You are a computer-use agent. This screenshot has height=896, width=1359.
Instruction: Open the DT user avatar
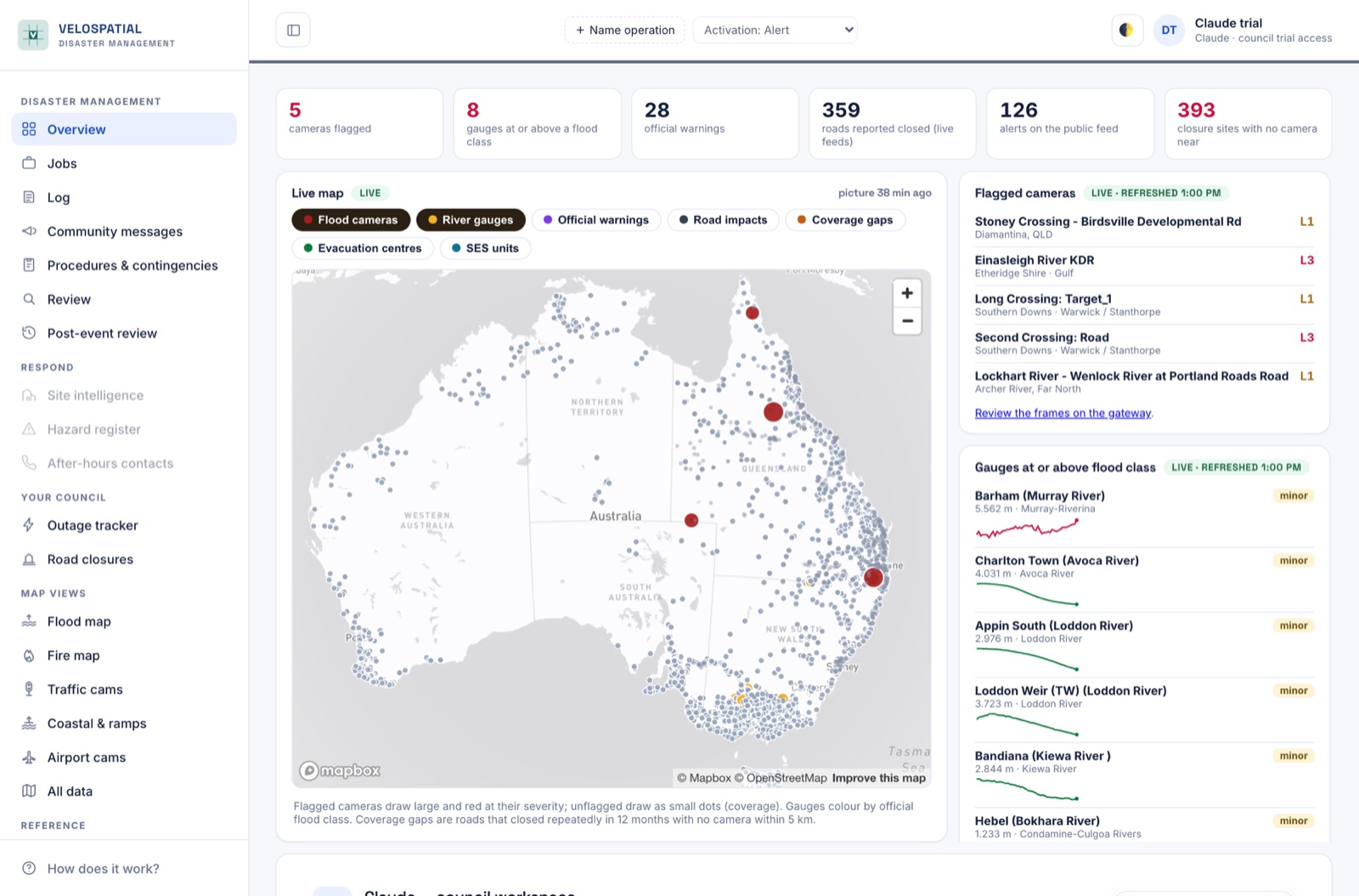coord(1169,31)
